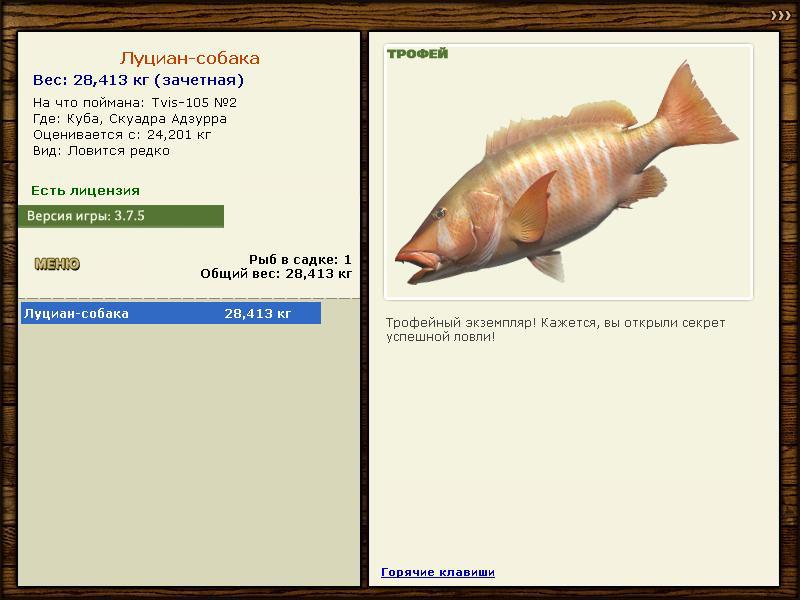Open the МЕНЮ button

coord(57,264)
